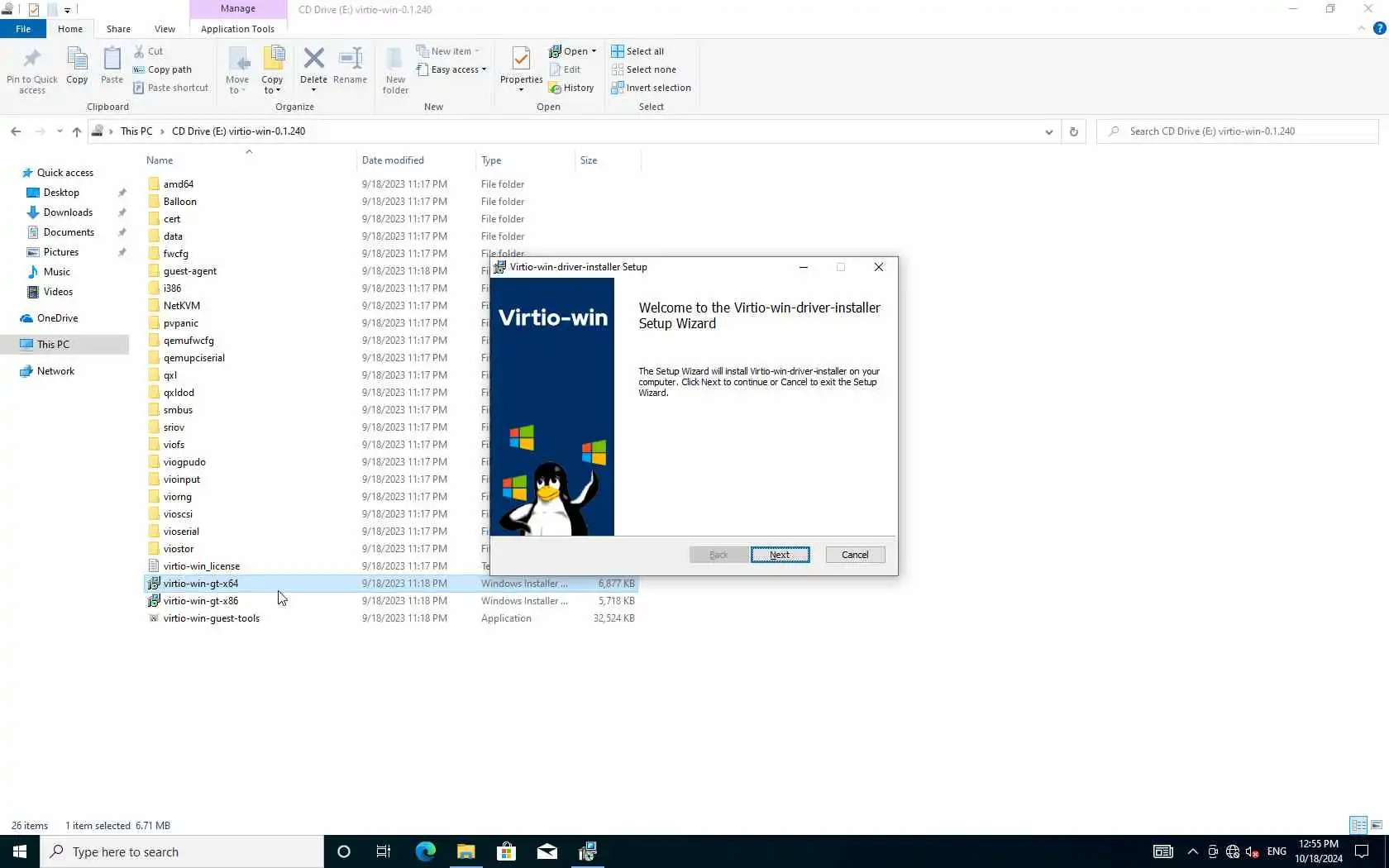This screenshot has height=868, width=1389.
Task: Click the New folder icon
Action: [395, 60]
